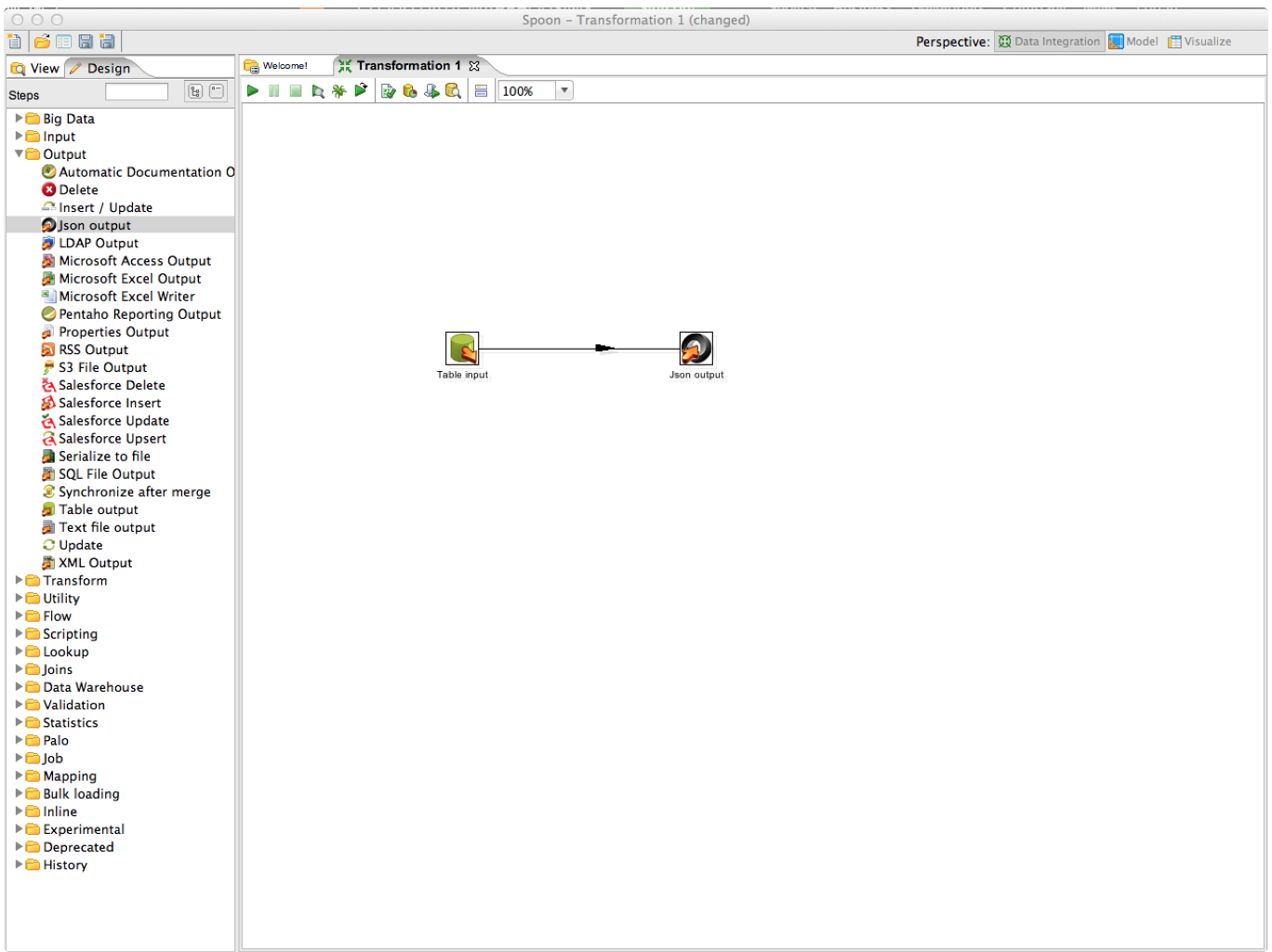Screen dimensions: 1272x952
Task: Click the expand tree button in Steps
Action: click(x=195, y=91)
